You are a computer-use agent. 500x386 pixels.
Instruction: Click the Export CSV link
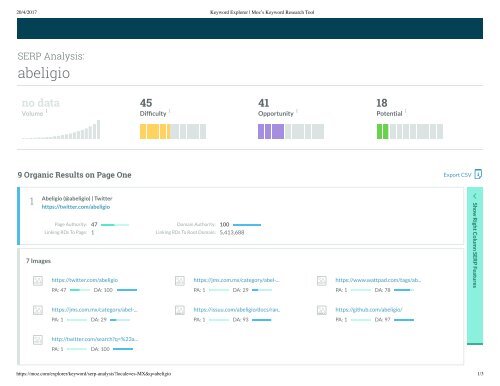click(x=457, y=175)
